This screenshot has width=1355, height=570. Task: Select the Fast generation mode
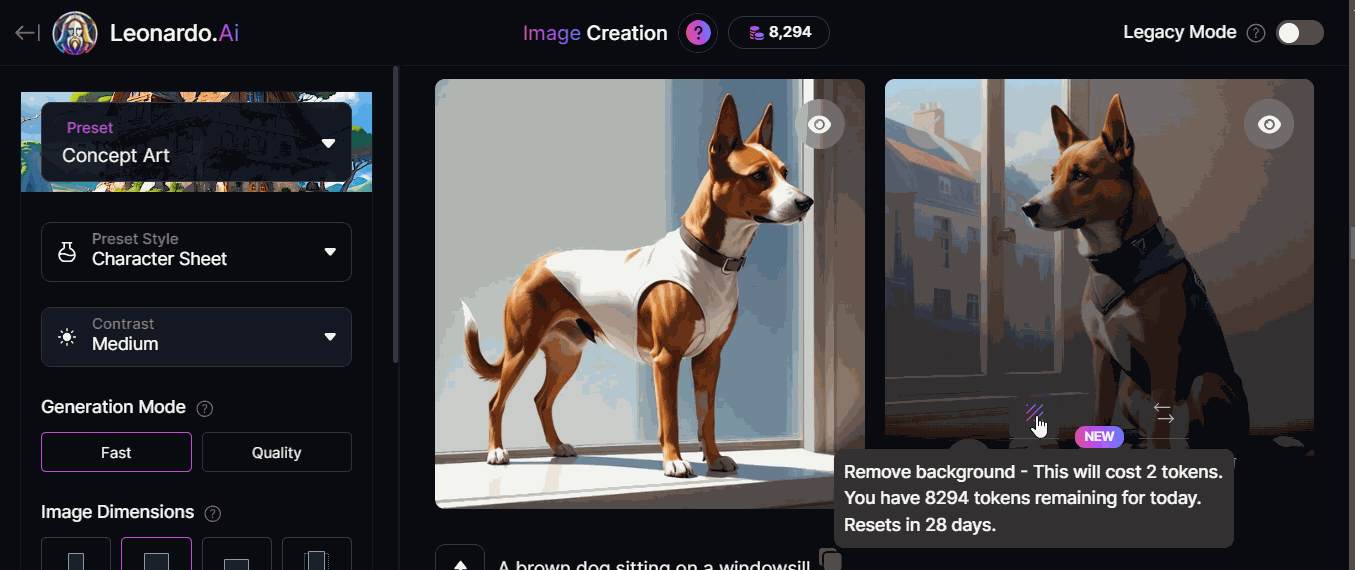tap(116, 452)
